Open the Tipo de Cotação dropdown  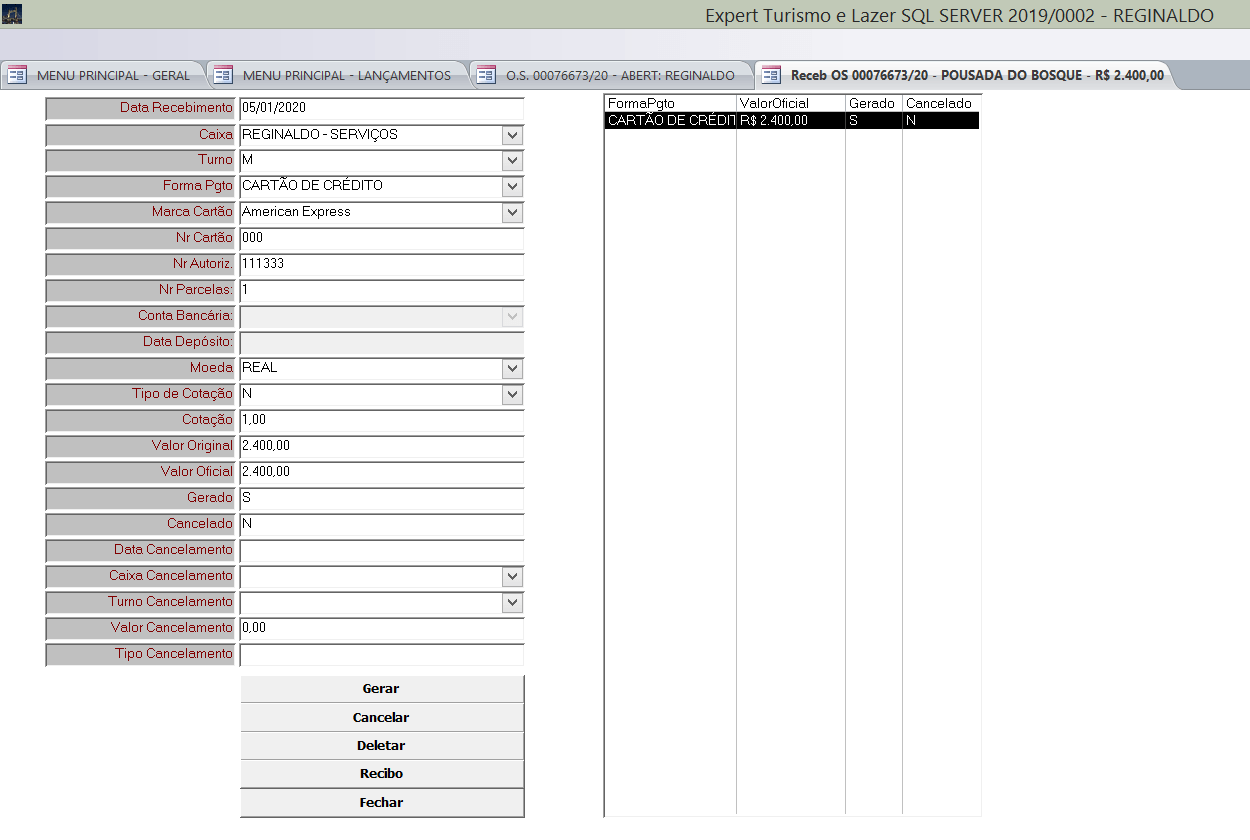[512, 395]
